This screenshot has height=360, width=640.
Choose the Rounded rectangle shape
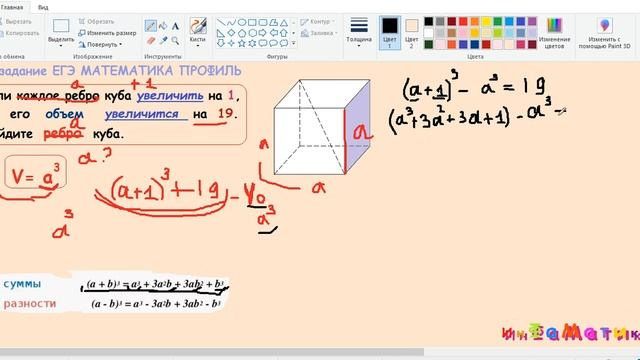click(x=263, y=22)
